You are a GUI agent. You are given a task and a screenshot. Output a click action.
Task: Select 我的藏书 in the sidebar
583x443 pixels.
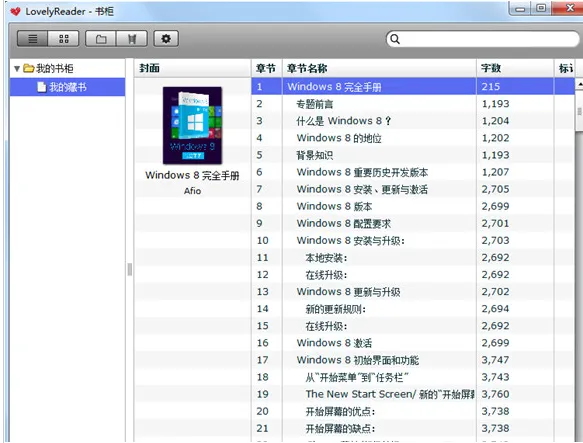[x=67, y=87]
